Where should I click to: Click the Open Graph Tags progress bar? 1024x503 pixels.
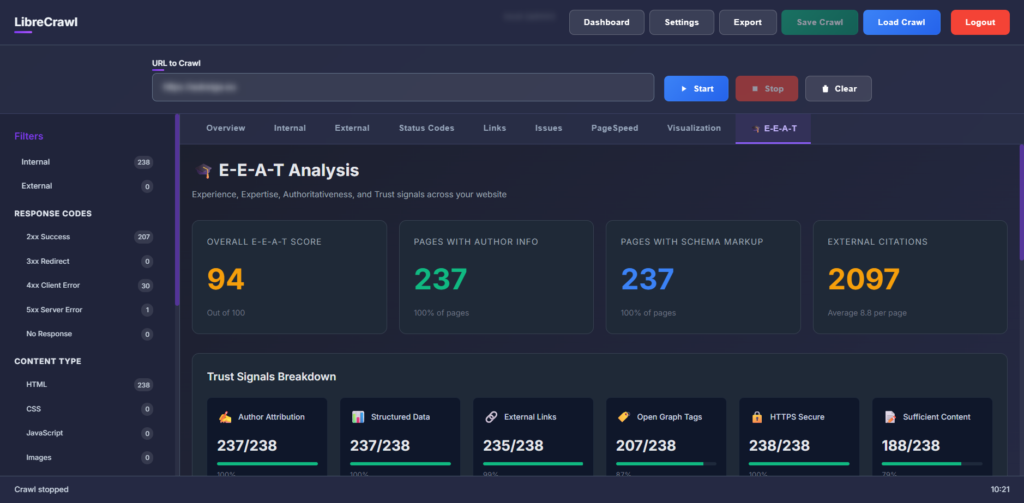tap(666, 464)
